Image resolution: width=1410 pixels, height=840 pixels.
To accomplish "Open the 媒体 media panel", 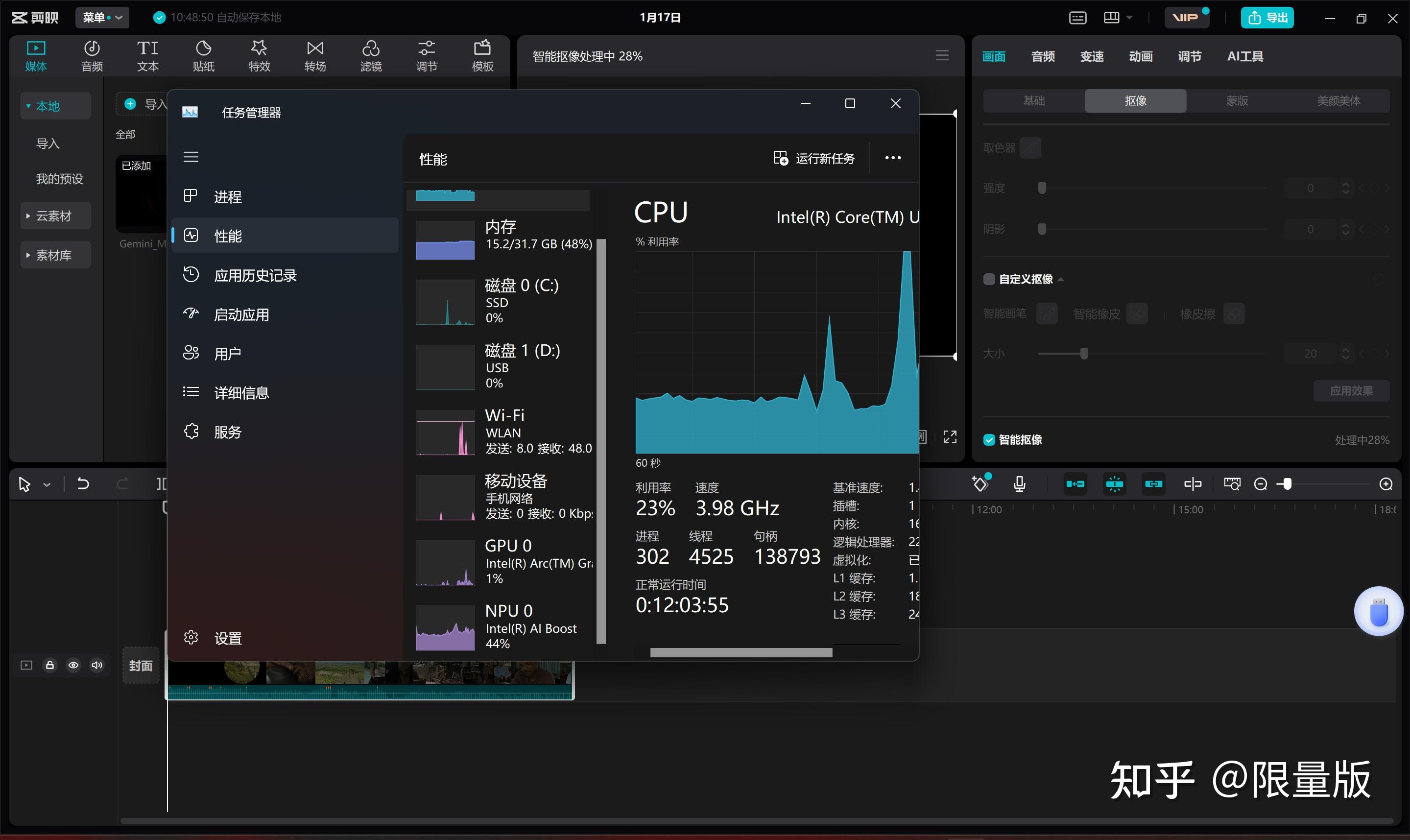I will [36, 56].
